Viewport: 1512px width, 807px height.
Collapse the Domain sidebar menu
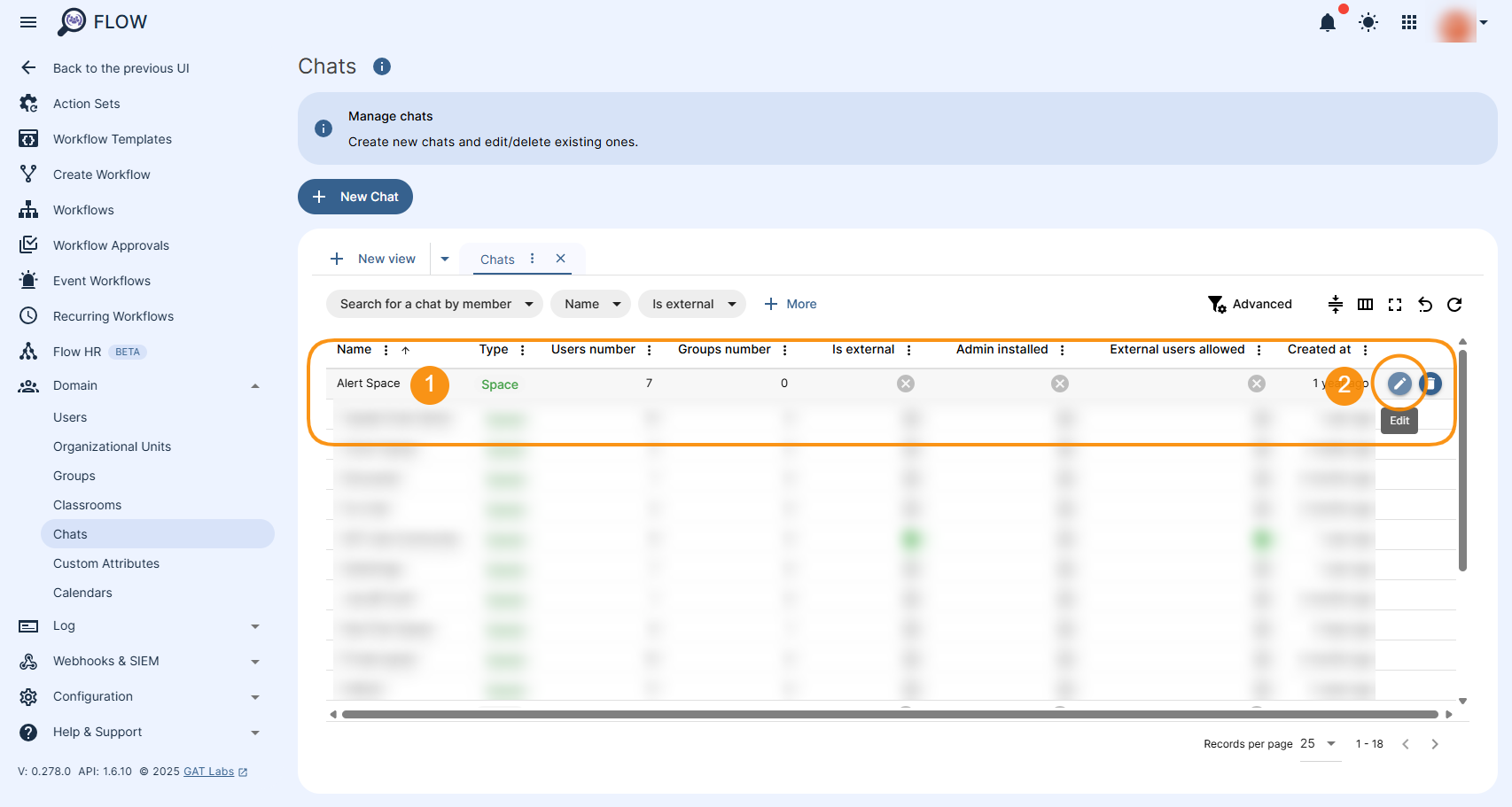click(x=255, y=385)
